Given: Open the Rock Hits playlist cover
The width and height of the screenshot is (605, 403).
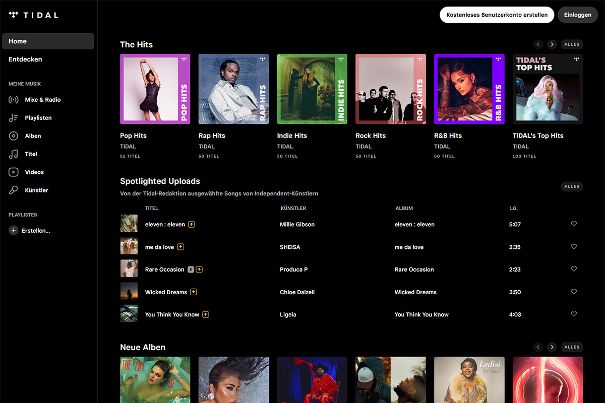Looking at the screenshot, I should click(x=391, y=89).
